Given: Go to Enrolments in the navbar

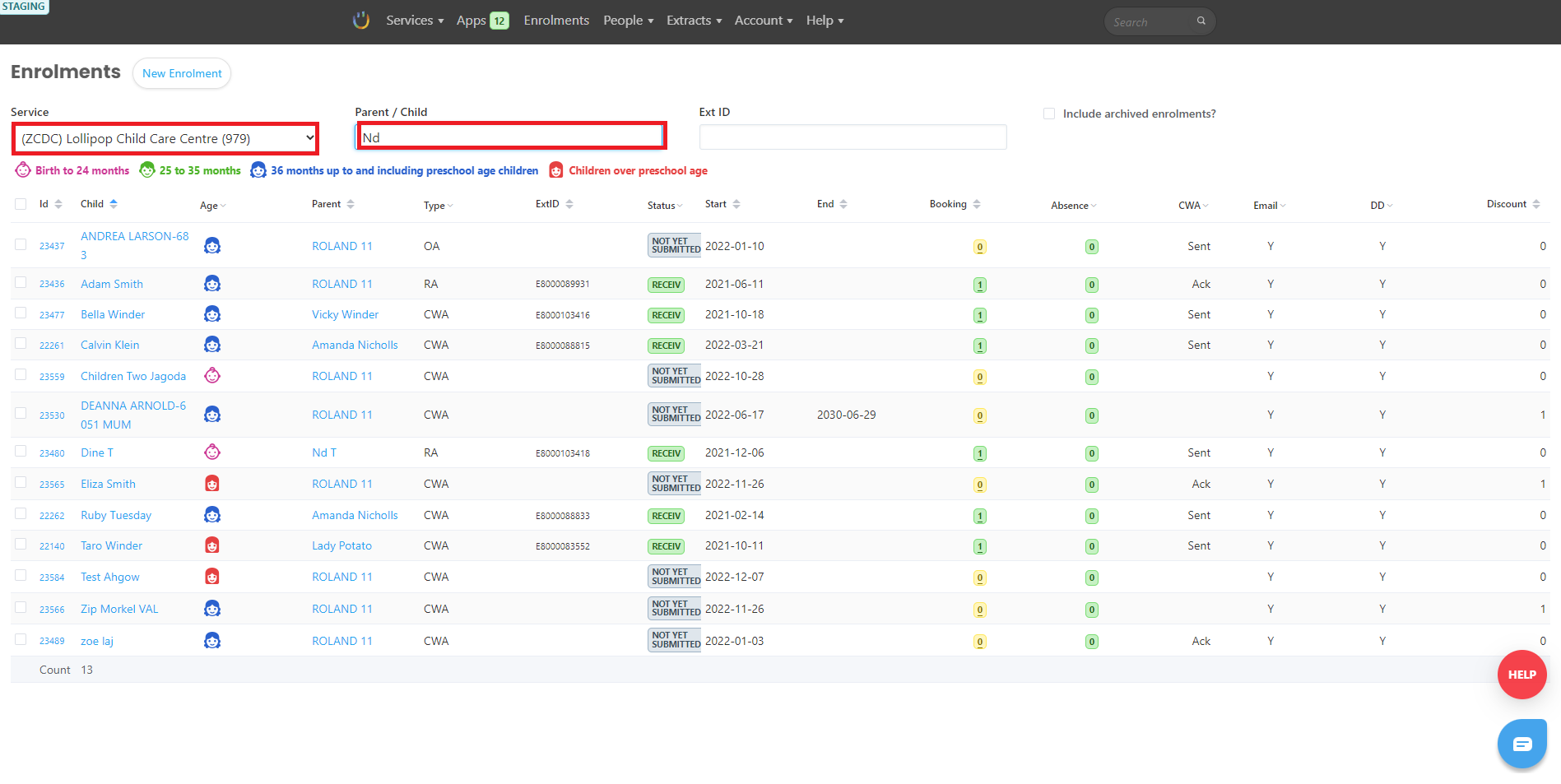Looking at the screenshot, I should coord(556,21).
